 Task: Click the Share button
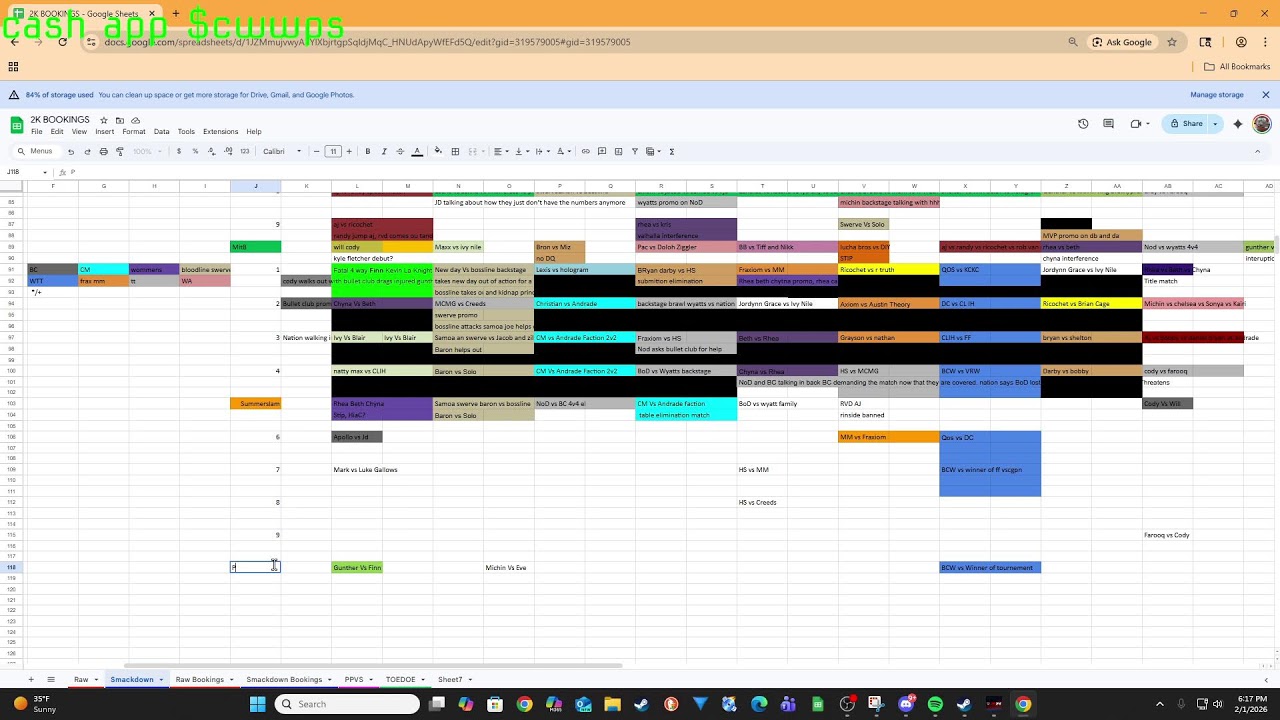pyautogui.click(x=1187, y=124)
